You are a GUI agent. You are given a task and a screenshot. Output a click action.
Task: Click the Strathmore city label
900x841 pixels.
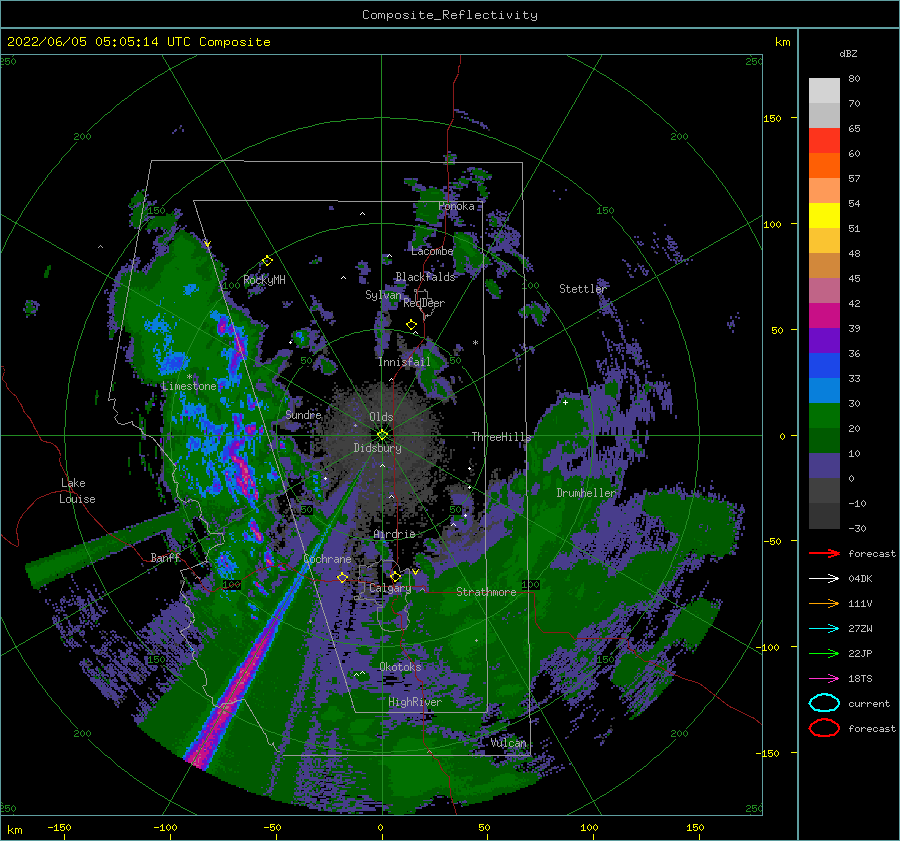[x=486, y=592]
